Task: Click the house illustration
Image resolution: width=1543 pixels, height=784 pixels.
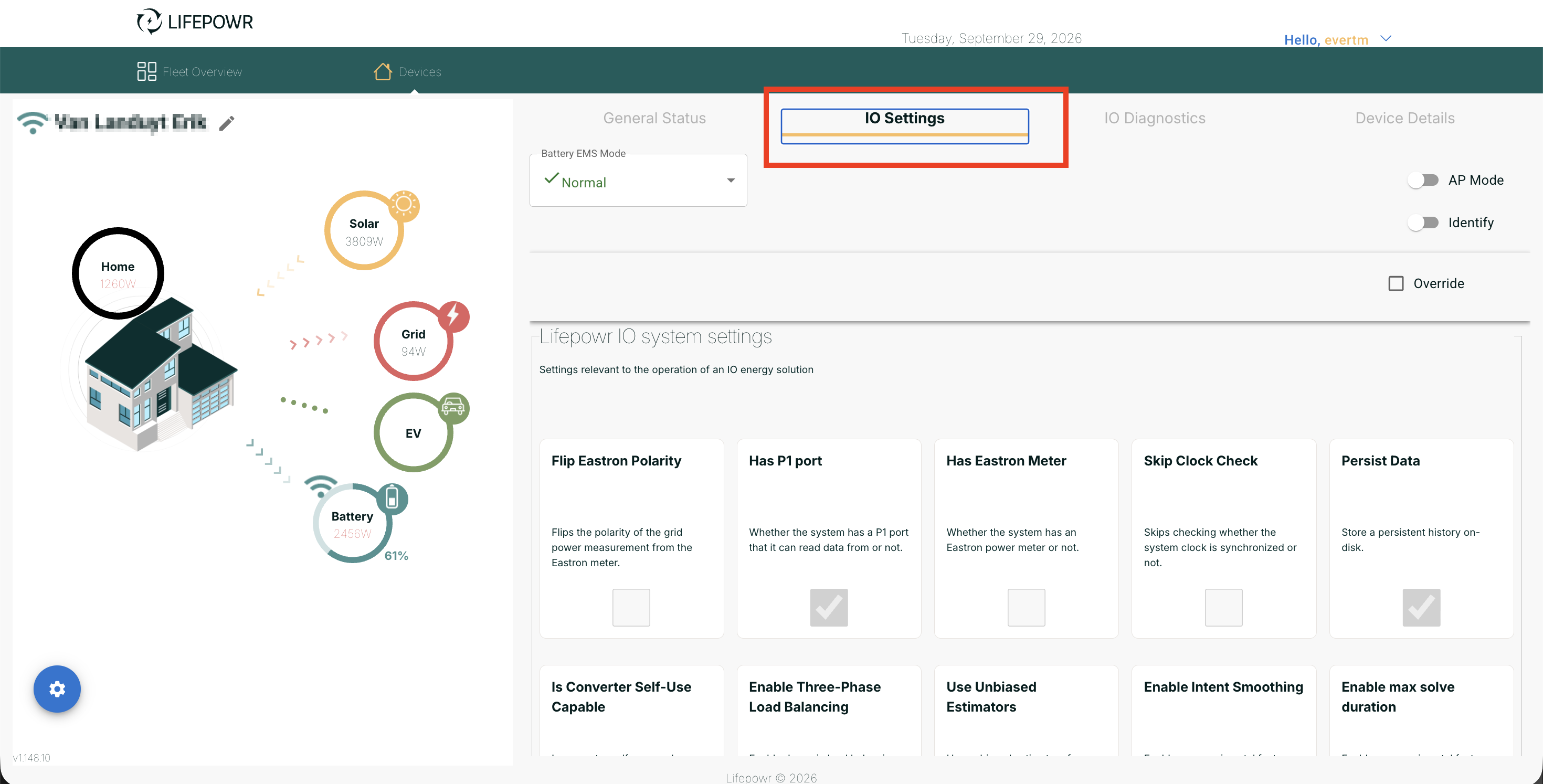Action: [x=161, y=374]
